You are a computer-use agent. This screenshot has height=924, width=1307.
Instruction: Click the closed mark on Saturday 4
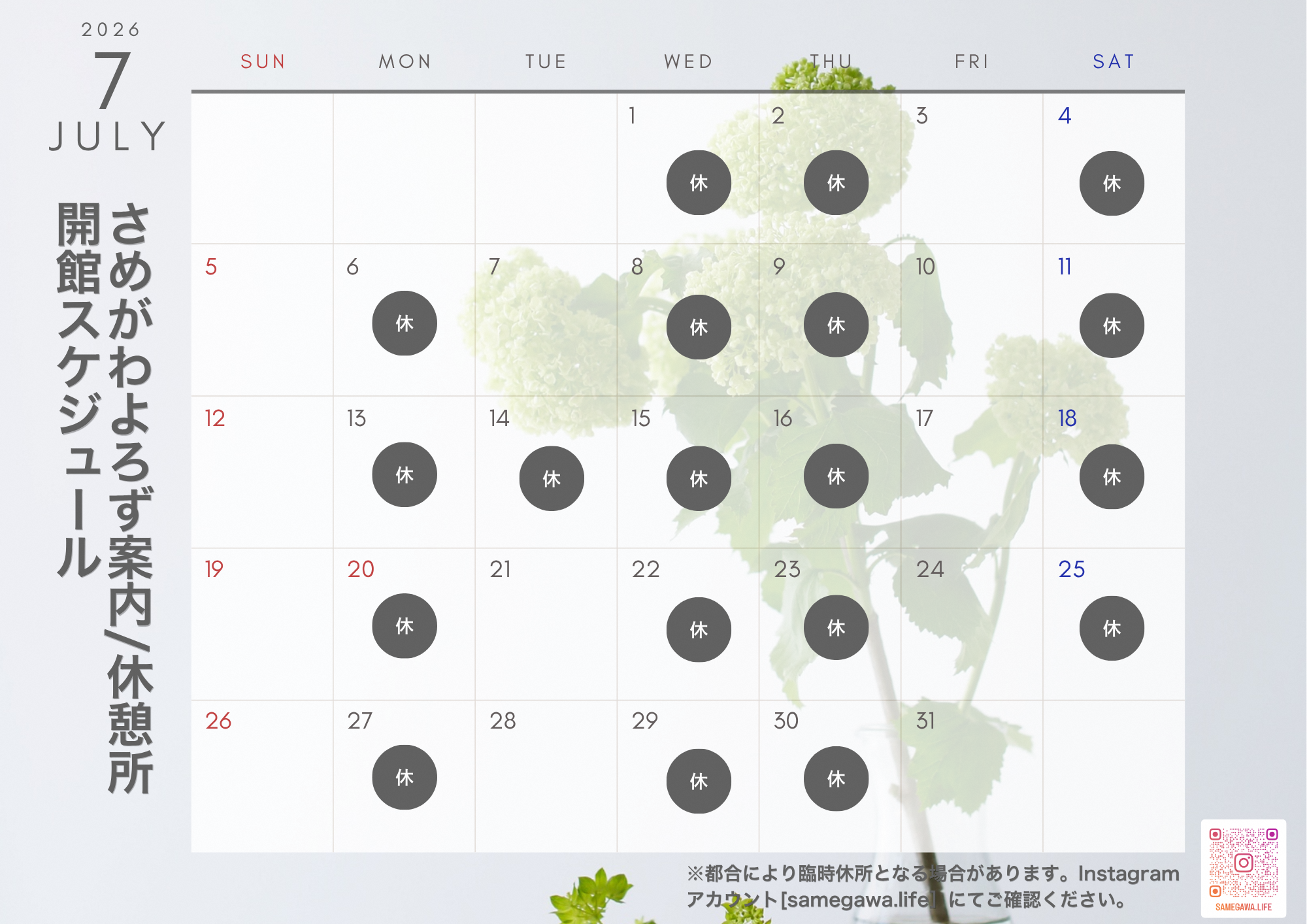pos(1112,184)
